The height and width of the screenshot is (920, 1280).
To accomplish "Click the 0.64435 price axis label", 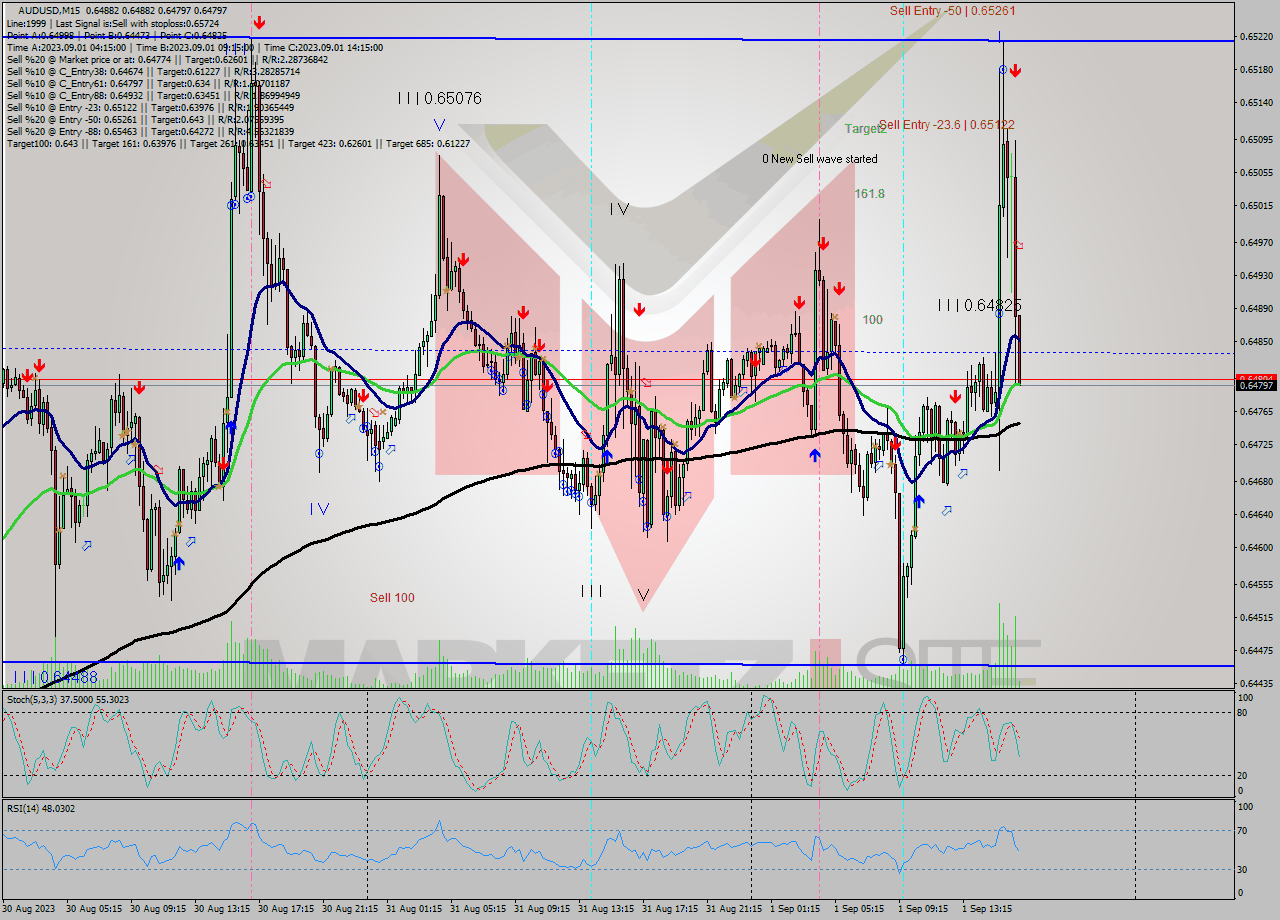I will coord(1256,684).
